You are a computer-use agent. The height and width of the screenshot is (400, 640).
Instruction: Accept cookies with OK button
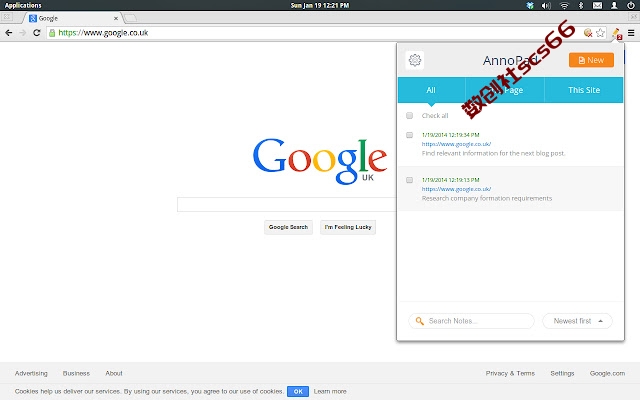[298, 391]
